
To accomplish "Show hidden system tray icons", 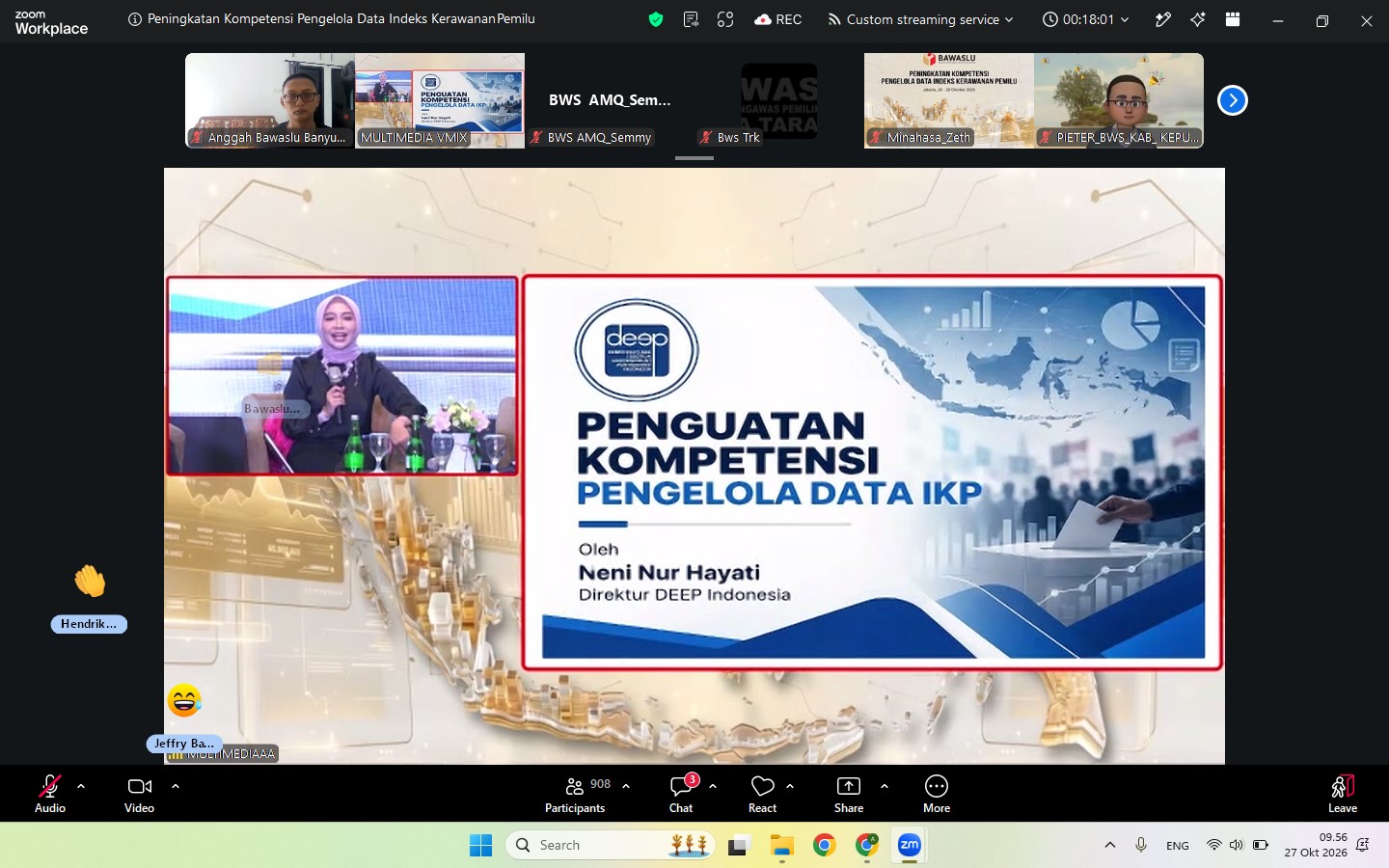I will 1110,846.
